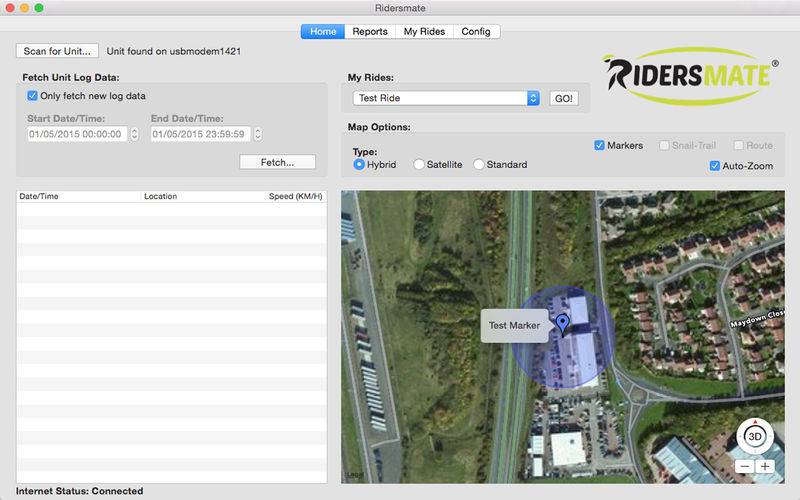Switch to the Config tab
The image size is (800, 500).
point(476,32)
